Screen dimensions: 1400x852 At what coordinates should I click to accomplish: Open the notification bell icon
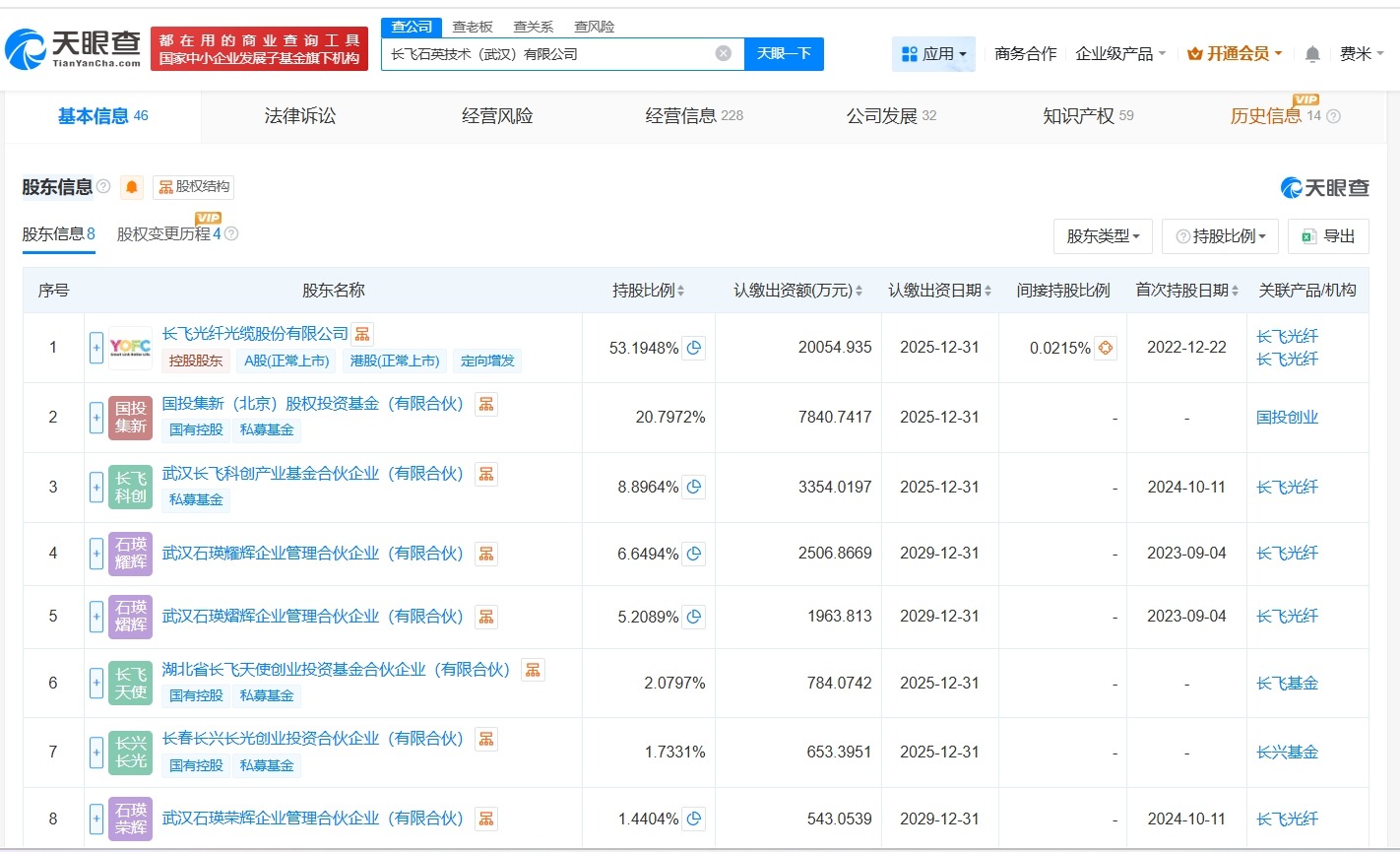coord(1312,54)
